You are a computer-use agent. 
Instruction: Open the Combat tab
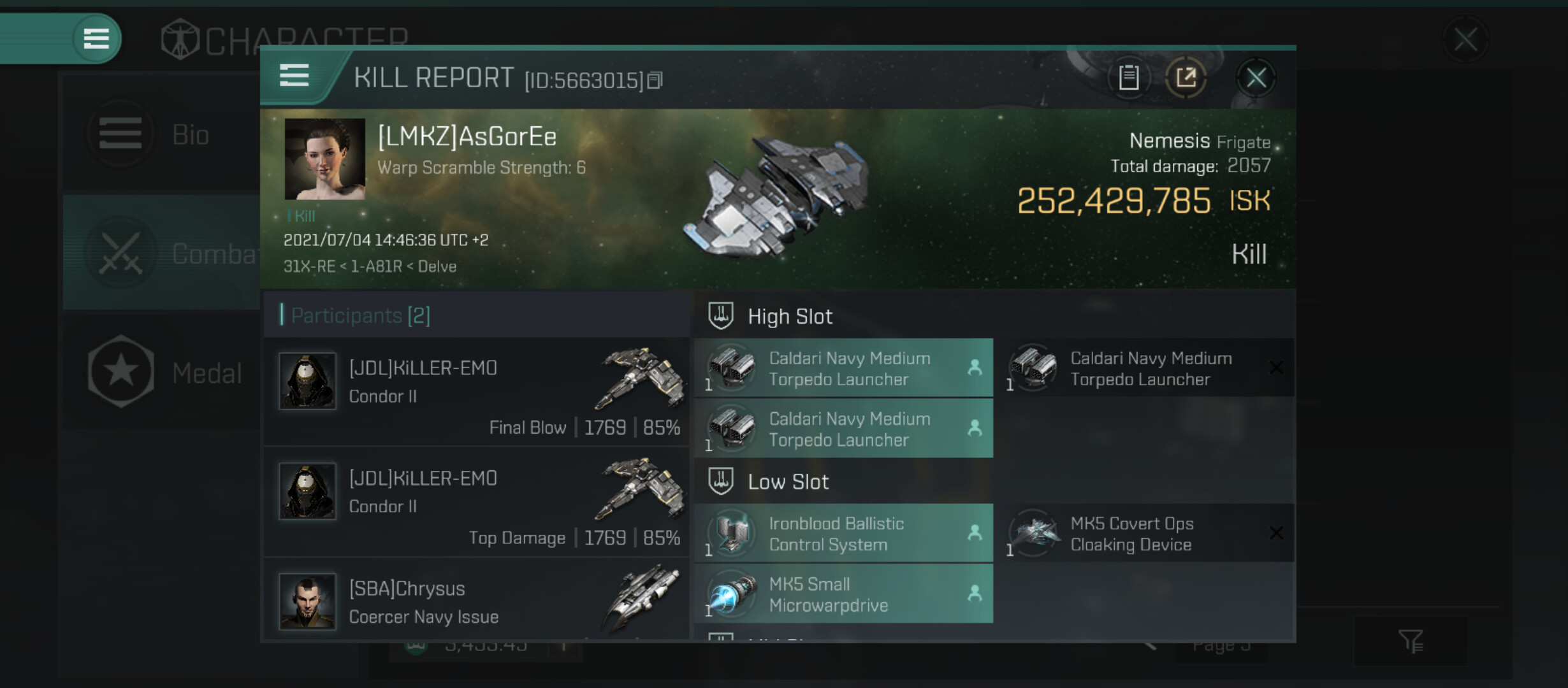click(x=161, y=254)
